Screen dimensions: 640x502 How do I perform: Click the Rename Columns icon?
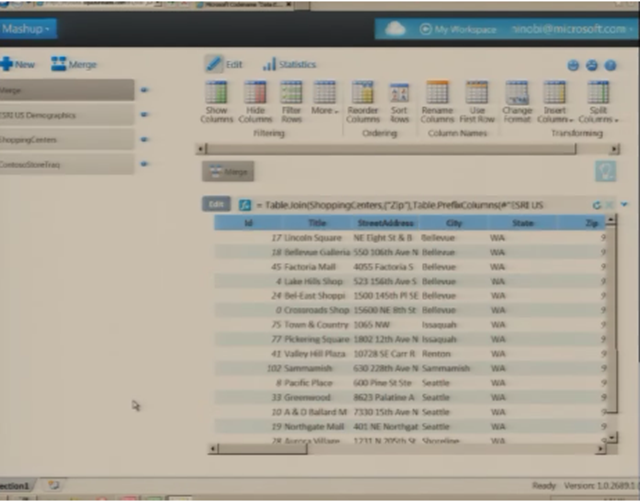tap(437, 92)
